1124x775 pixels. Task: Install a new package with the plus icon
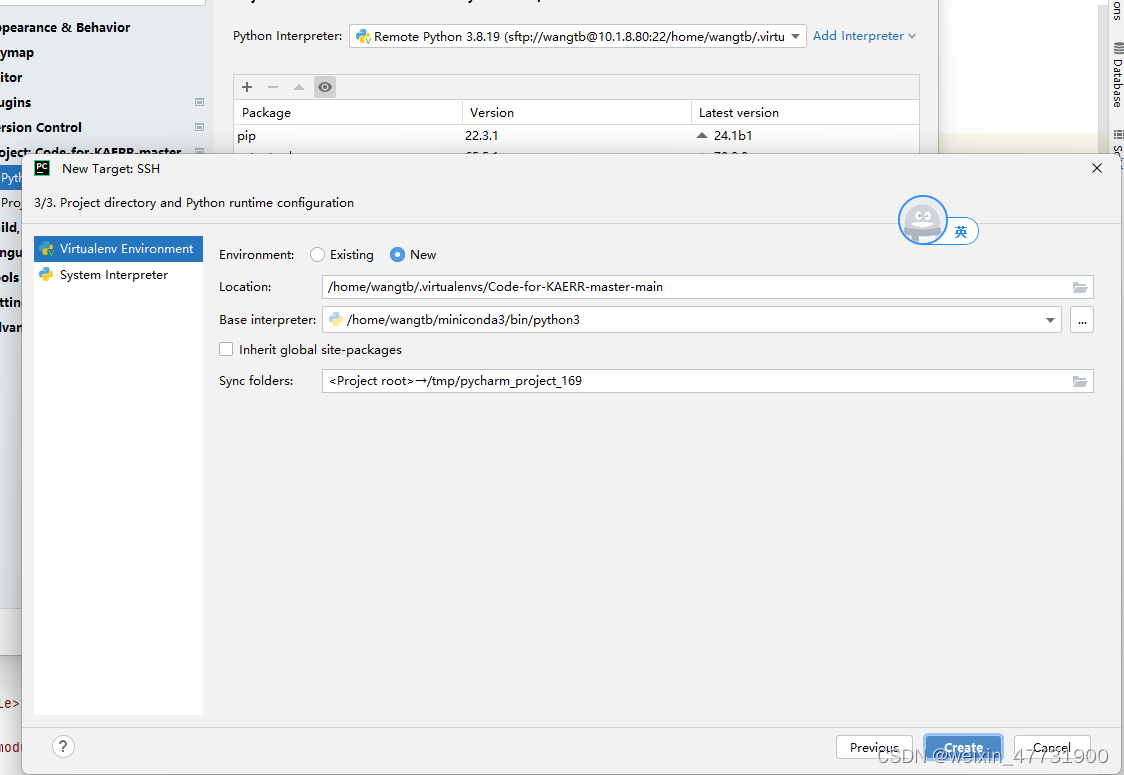click(247, 87)
